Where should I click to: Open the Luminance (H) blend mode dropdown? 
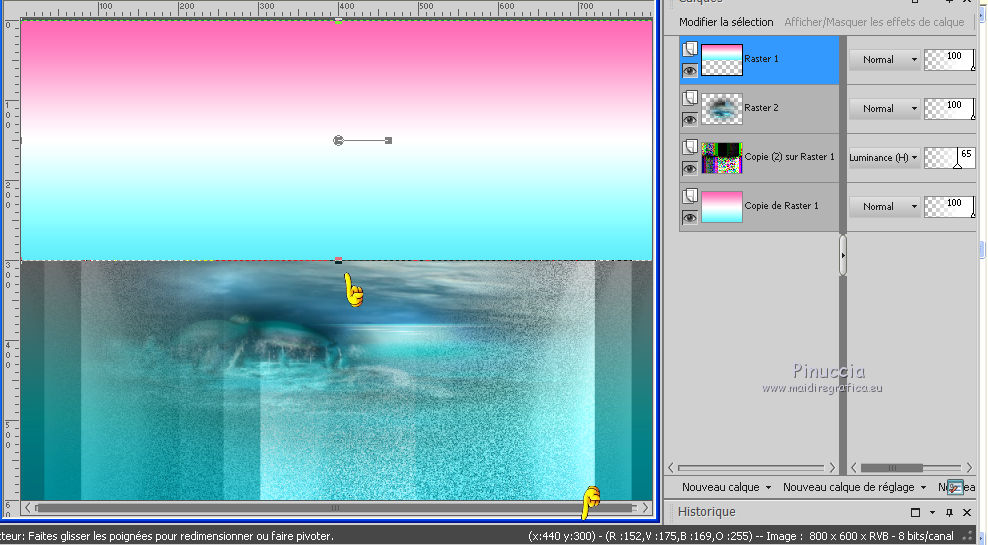tap(884, 158)
